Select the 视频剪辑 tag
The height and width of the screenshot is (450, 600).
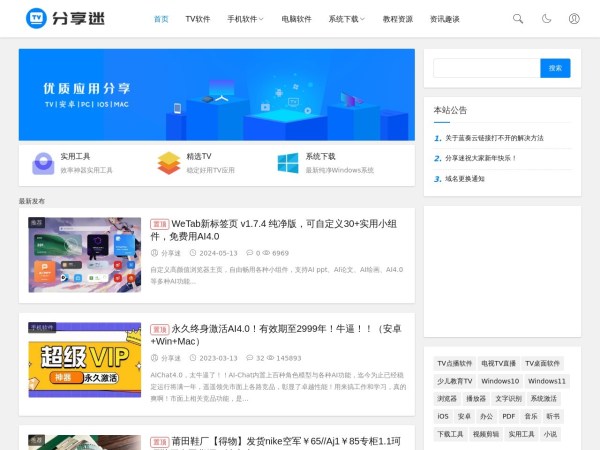tap(486, 434)
